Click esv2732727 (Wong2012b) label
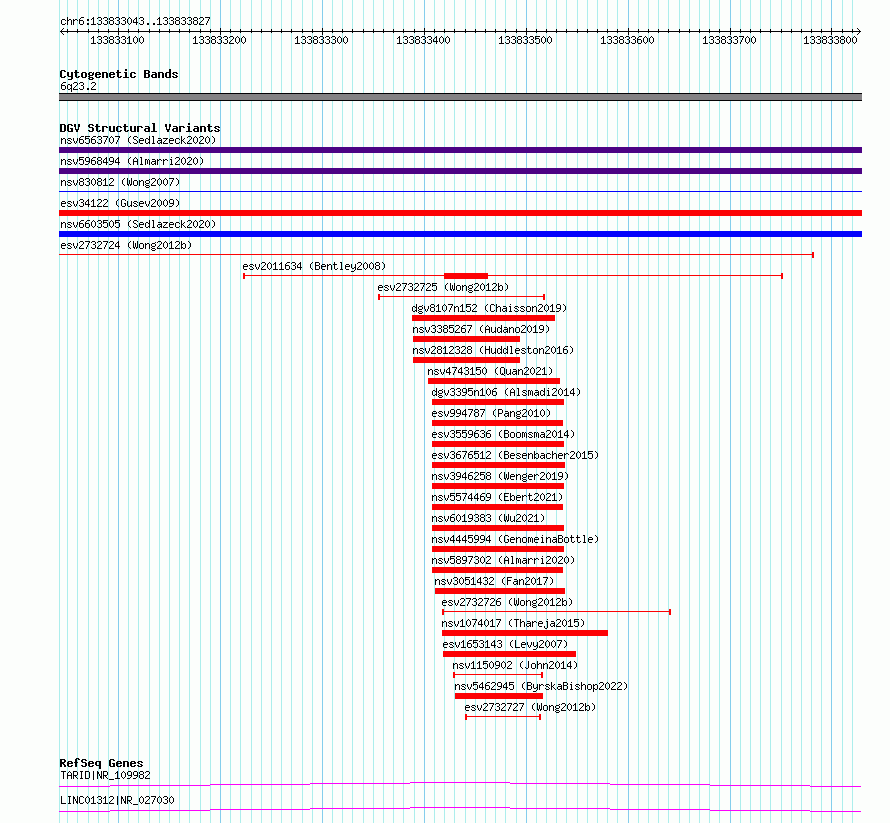The width and height of the screenshot is (890, 823). (x=530, y=707)
